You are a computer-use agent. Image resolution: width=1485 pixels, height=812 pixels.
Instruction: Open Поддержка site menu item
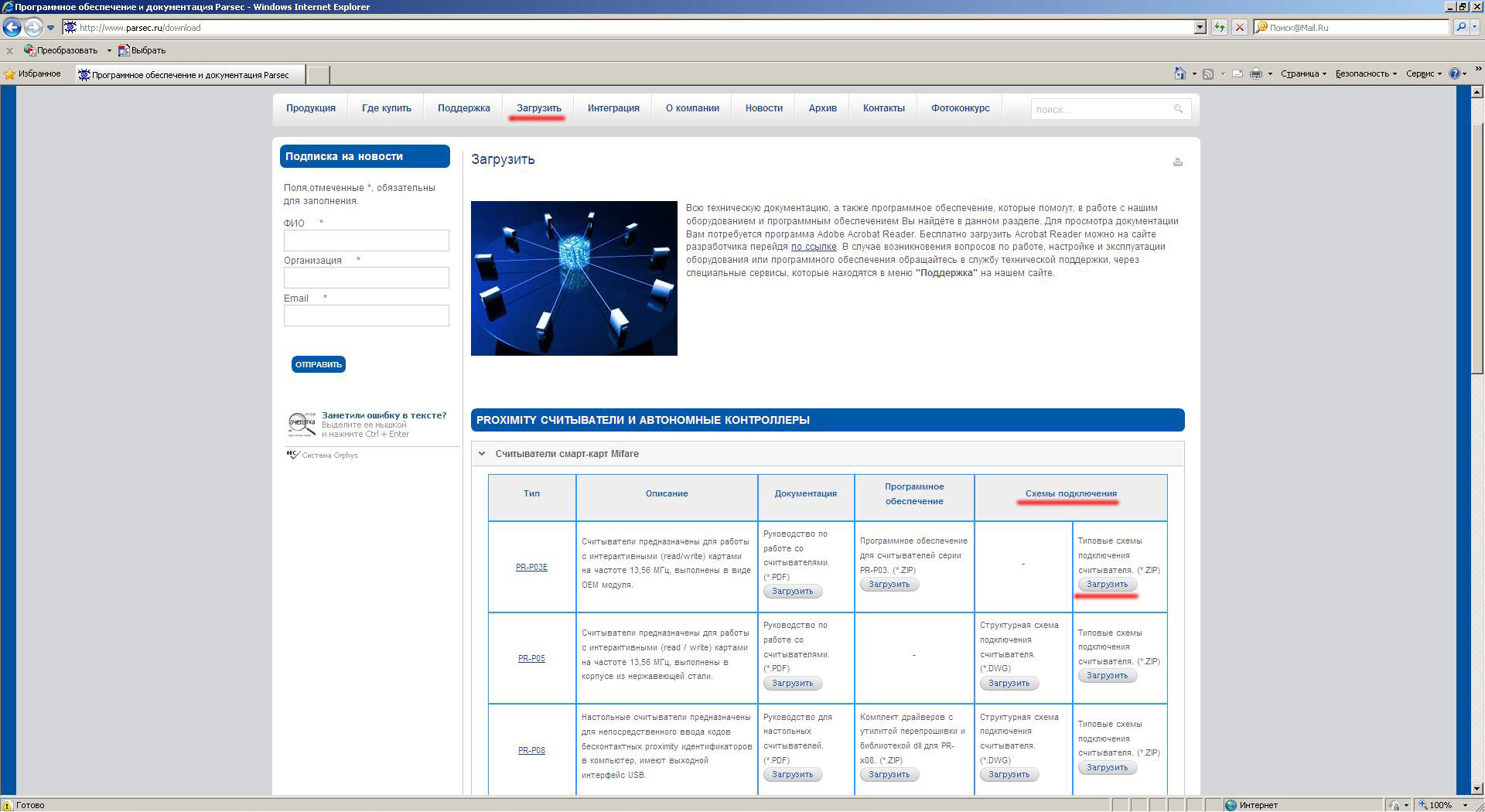pos(464,108)
